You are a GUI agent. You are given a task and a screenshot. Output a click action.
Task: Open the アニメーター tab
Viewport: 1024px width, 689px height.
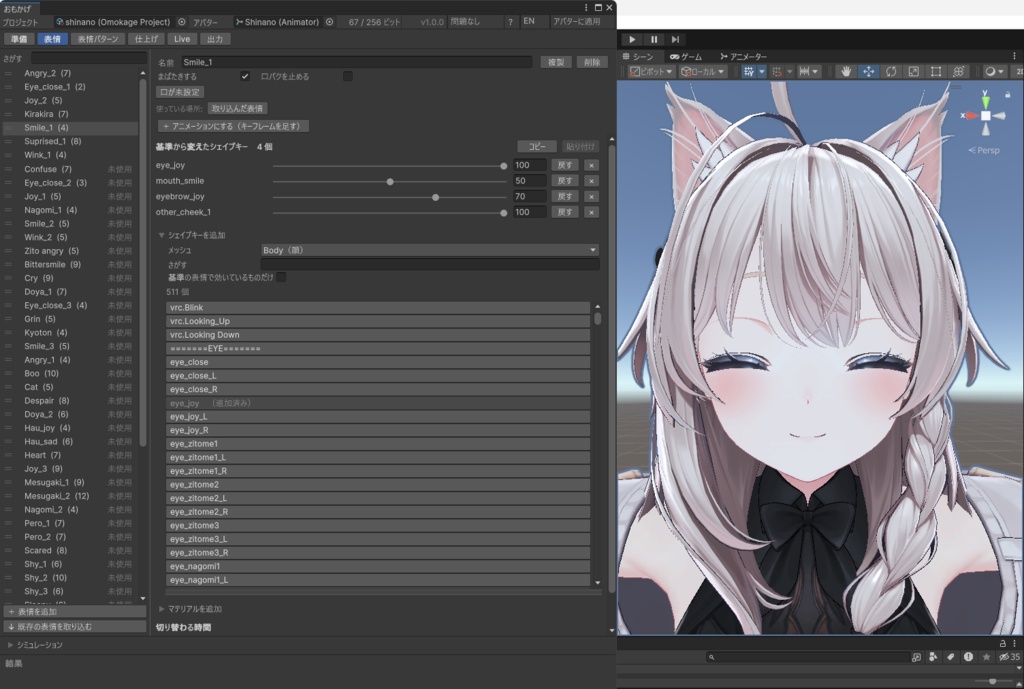click(x=743, y=57)
